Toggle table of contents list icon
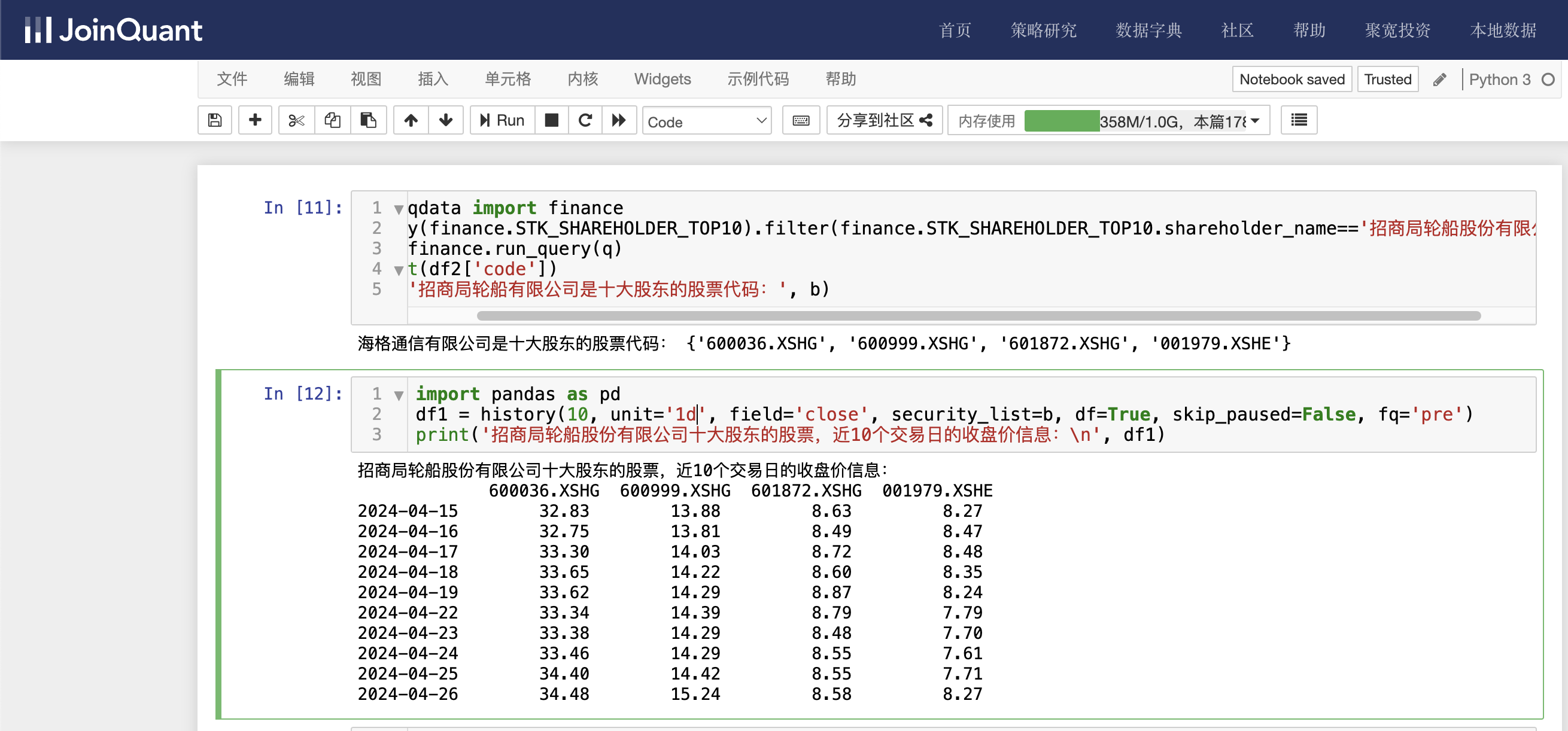 1298,120
